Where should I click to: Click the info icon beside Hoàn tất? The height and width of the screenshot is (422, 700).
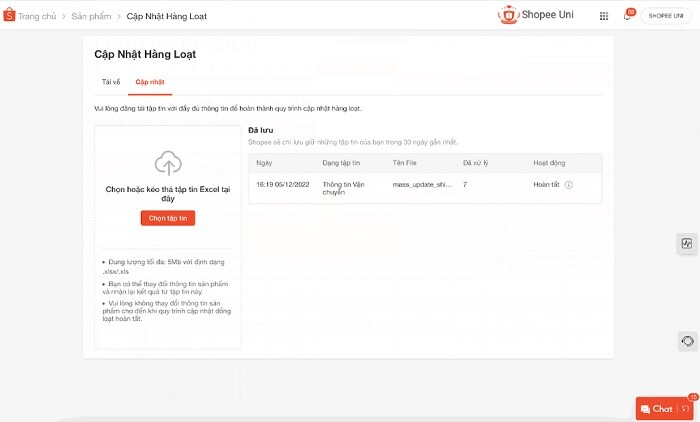tap(568, 185)
